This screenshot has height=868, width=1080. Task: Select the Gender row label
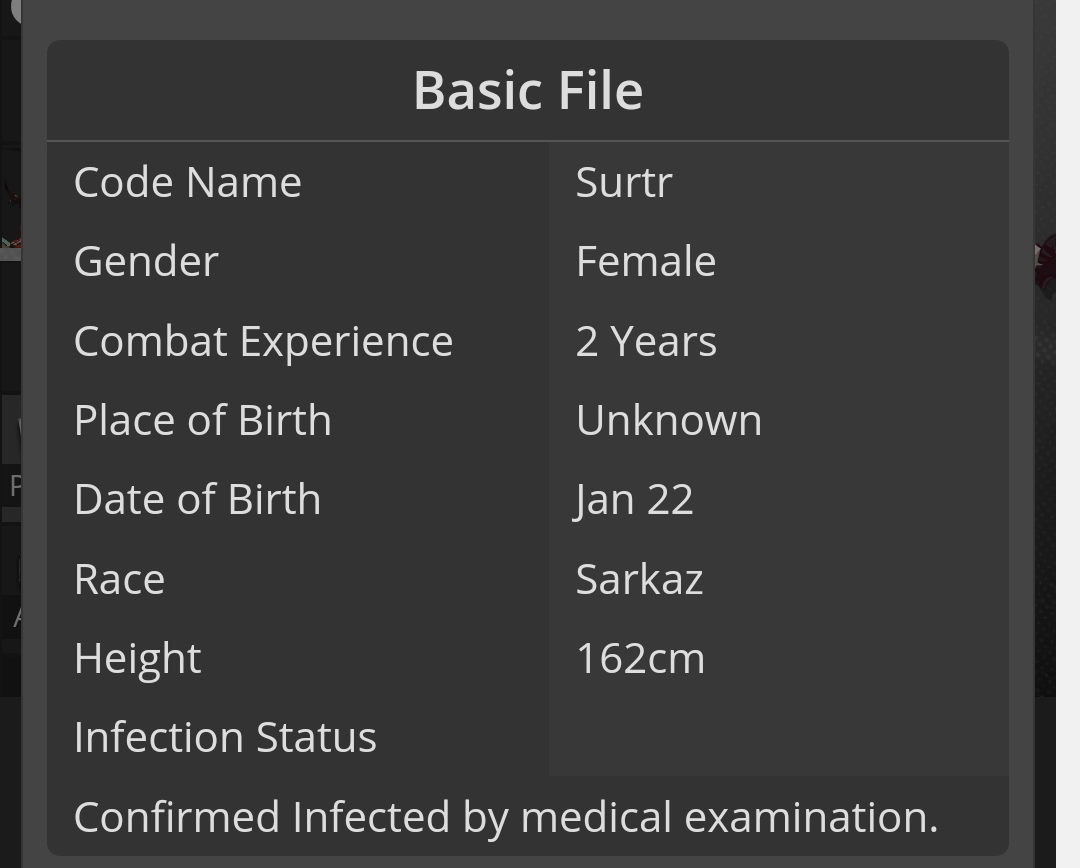(x=146, y=262)
